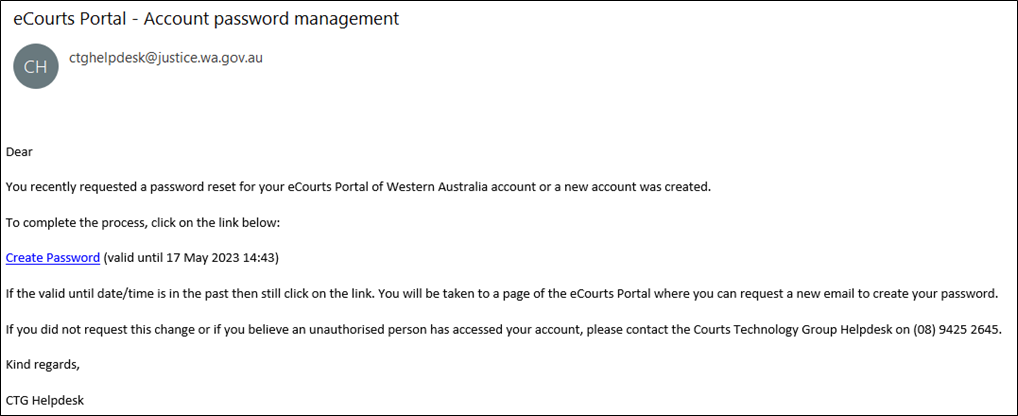
Task: Click the "CTG Helpdesk" signature
Action: point(45,400)
